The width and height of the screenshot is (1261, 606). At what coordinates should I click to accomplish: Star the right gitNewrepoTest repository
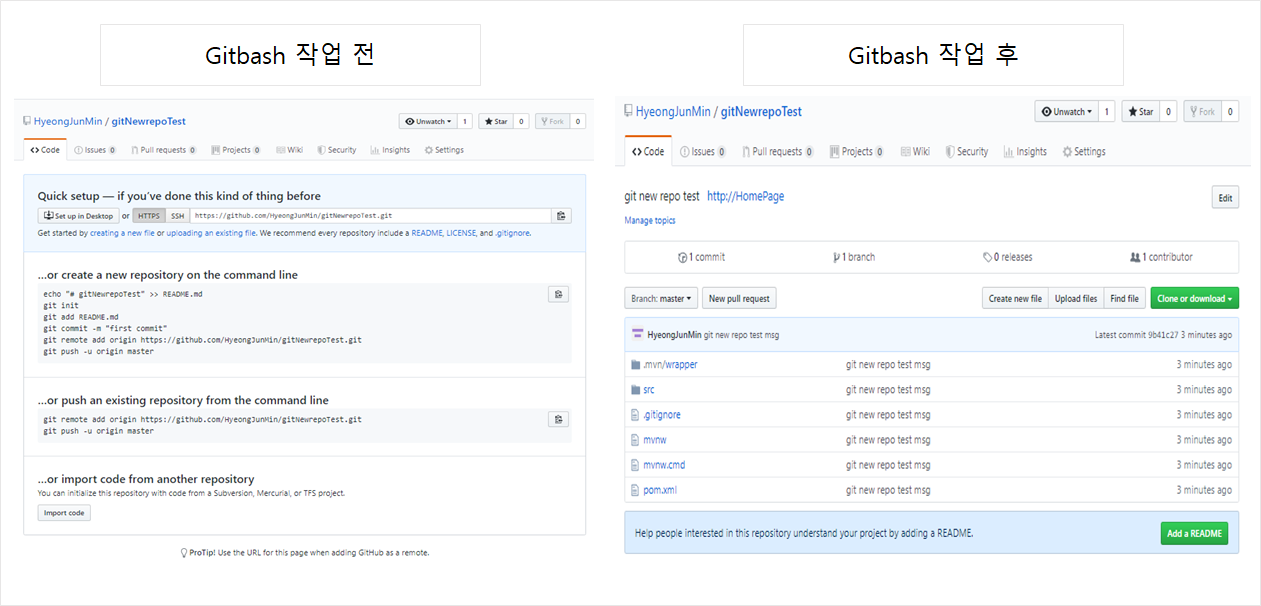point(1140,112)
